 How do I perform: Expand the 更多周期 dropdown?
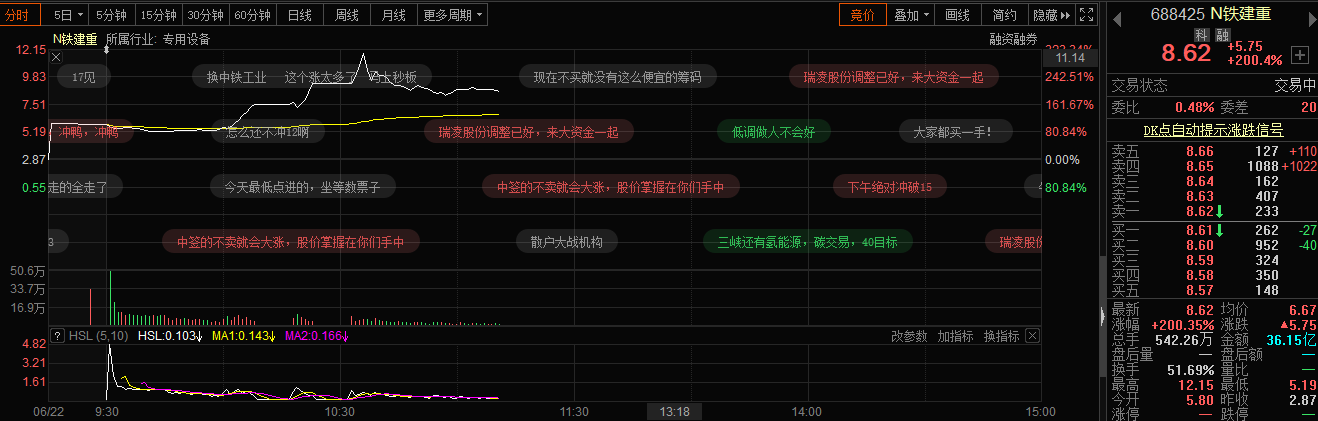point(452,15)
